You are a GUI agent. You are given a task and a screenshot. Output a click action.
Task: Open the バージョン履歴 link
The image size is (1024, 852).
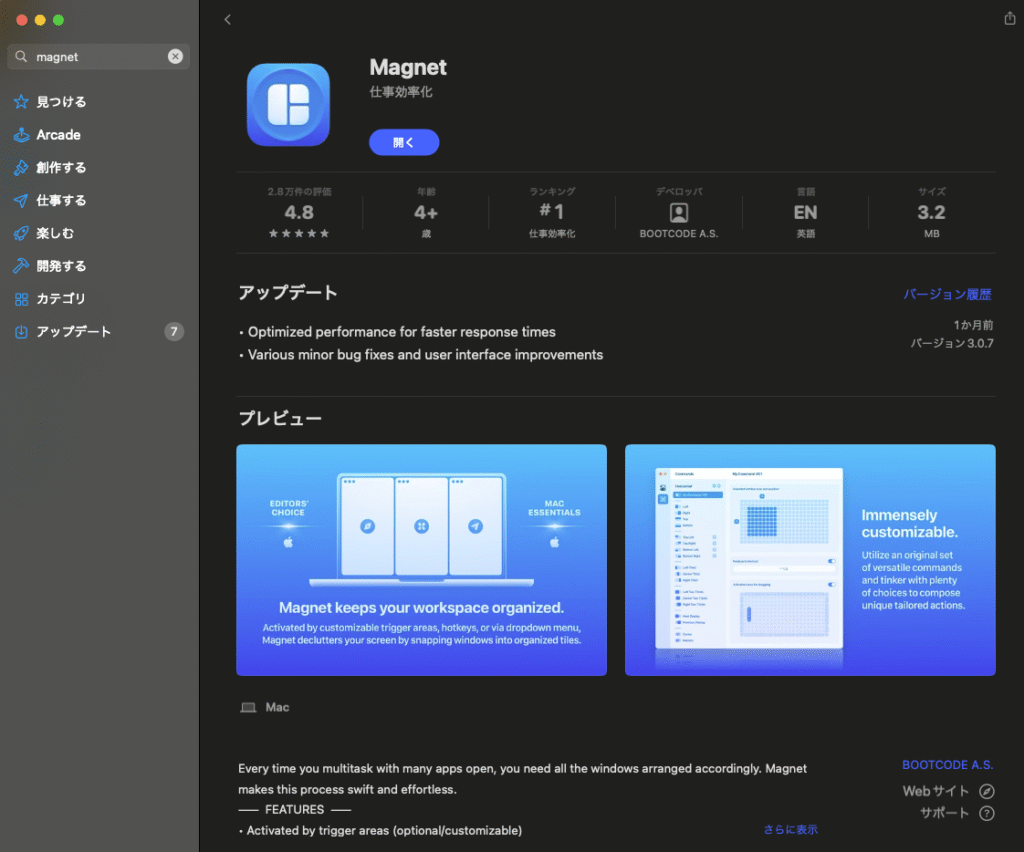pyautogui.click(x=947, y=294)
